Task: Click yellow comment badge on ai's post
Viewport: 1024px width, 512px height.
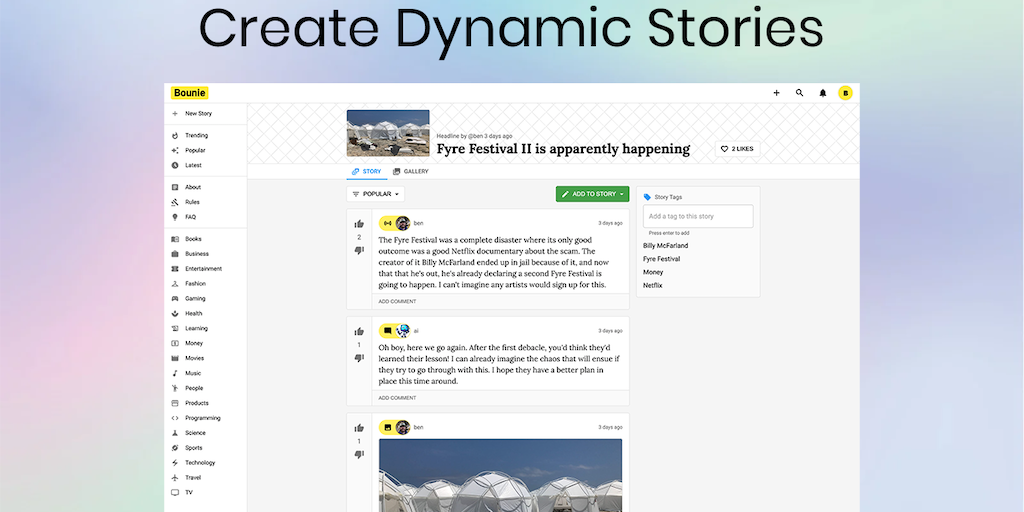Action: (x=387, y=331)
